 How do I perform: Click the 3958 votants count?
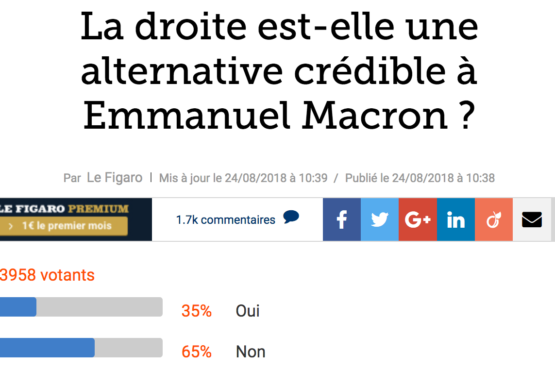pos(47,275)
